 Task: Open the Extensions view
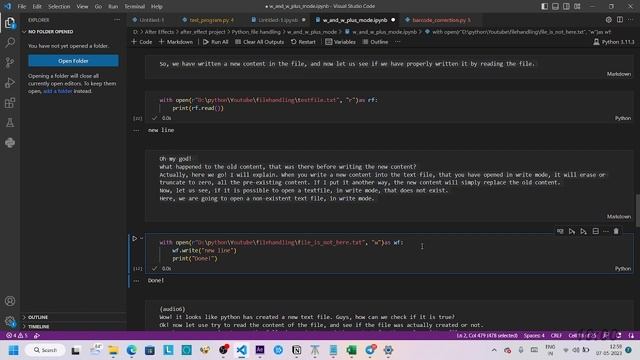10,102
